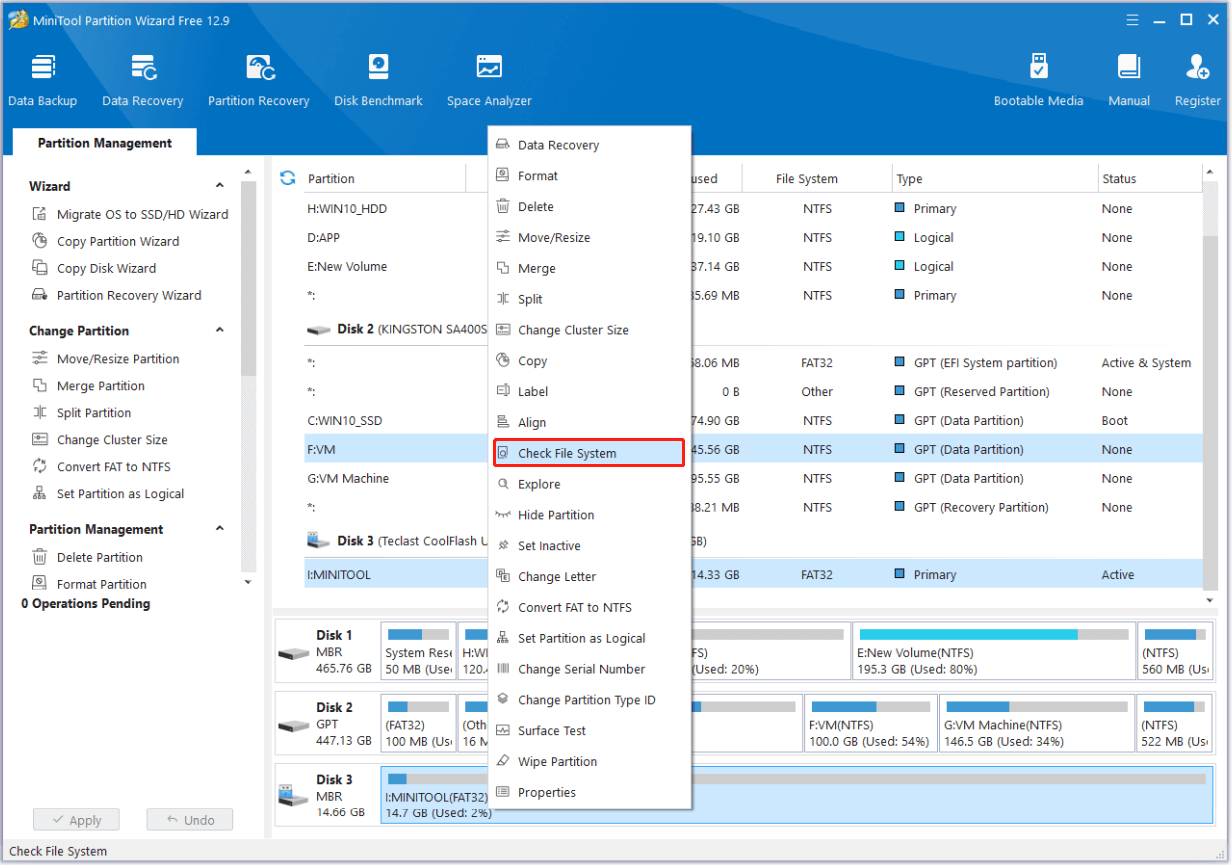This screenshot has width=1232, height=865.
Task: Select Copy in the context menu
Action: click(x=589, y=361)
